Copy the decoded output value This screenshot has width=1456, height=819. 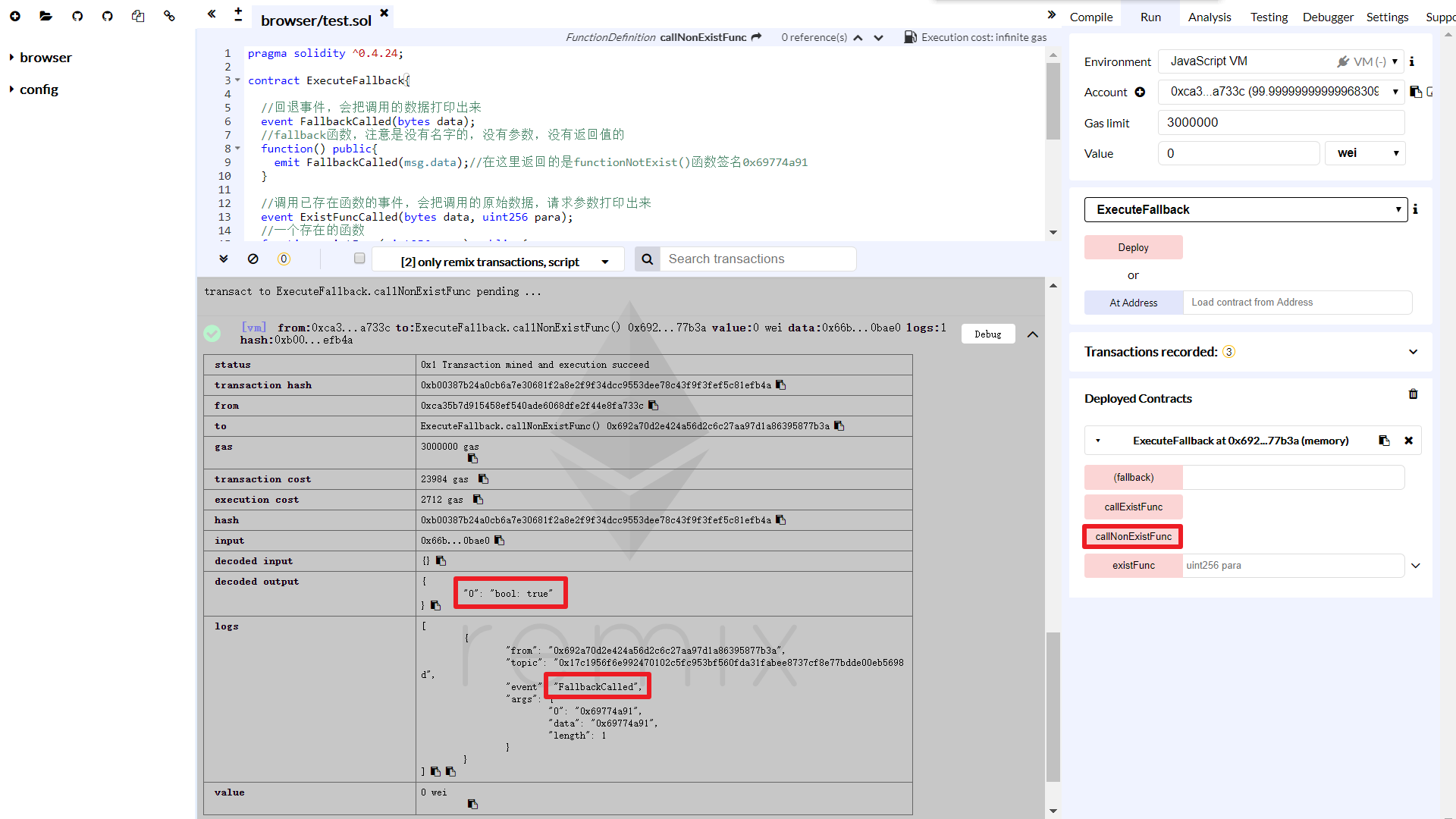[436, 605]
